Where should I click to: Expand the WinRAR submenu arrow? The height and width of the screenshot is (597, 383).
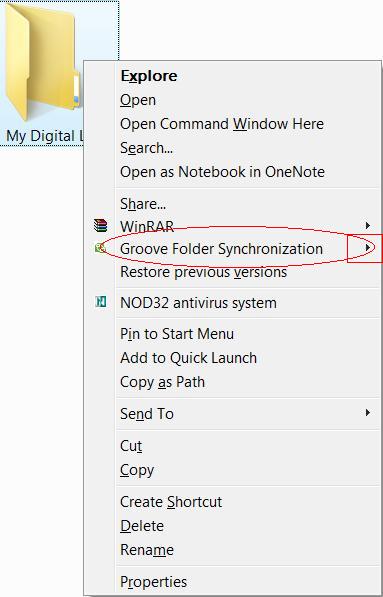(x=367, y=225)
